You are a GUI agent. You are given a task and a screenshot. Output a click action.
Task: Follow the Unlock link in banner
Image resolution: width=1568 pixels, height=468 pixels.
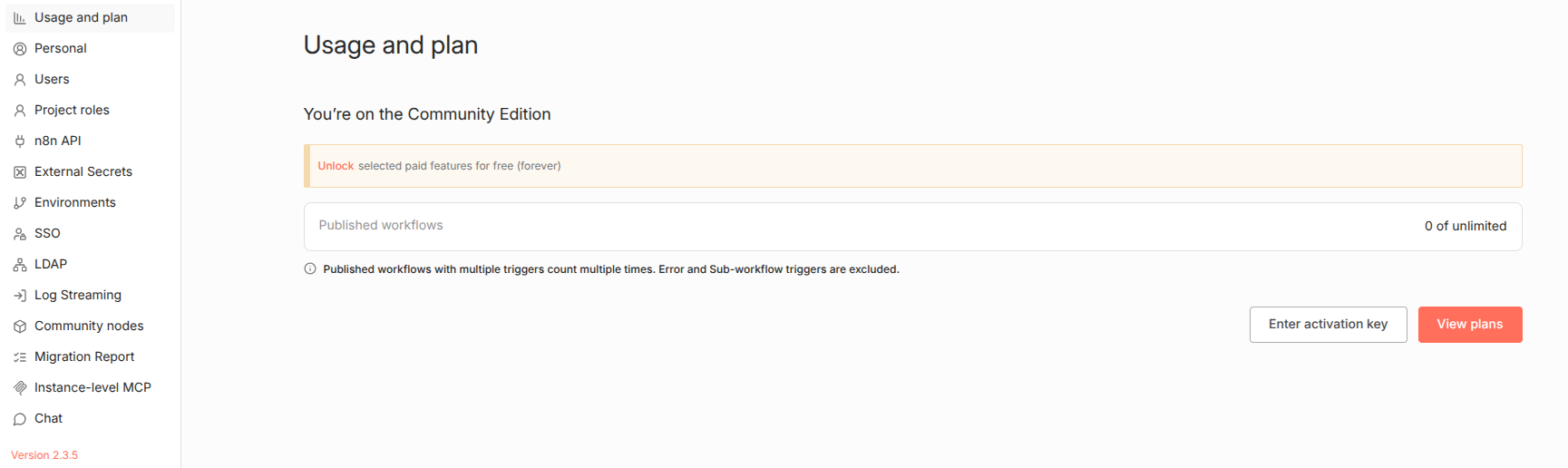(x=336, y=166)
